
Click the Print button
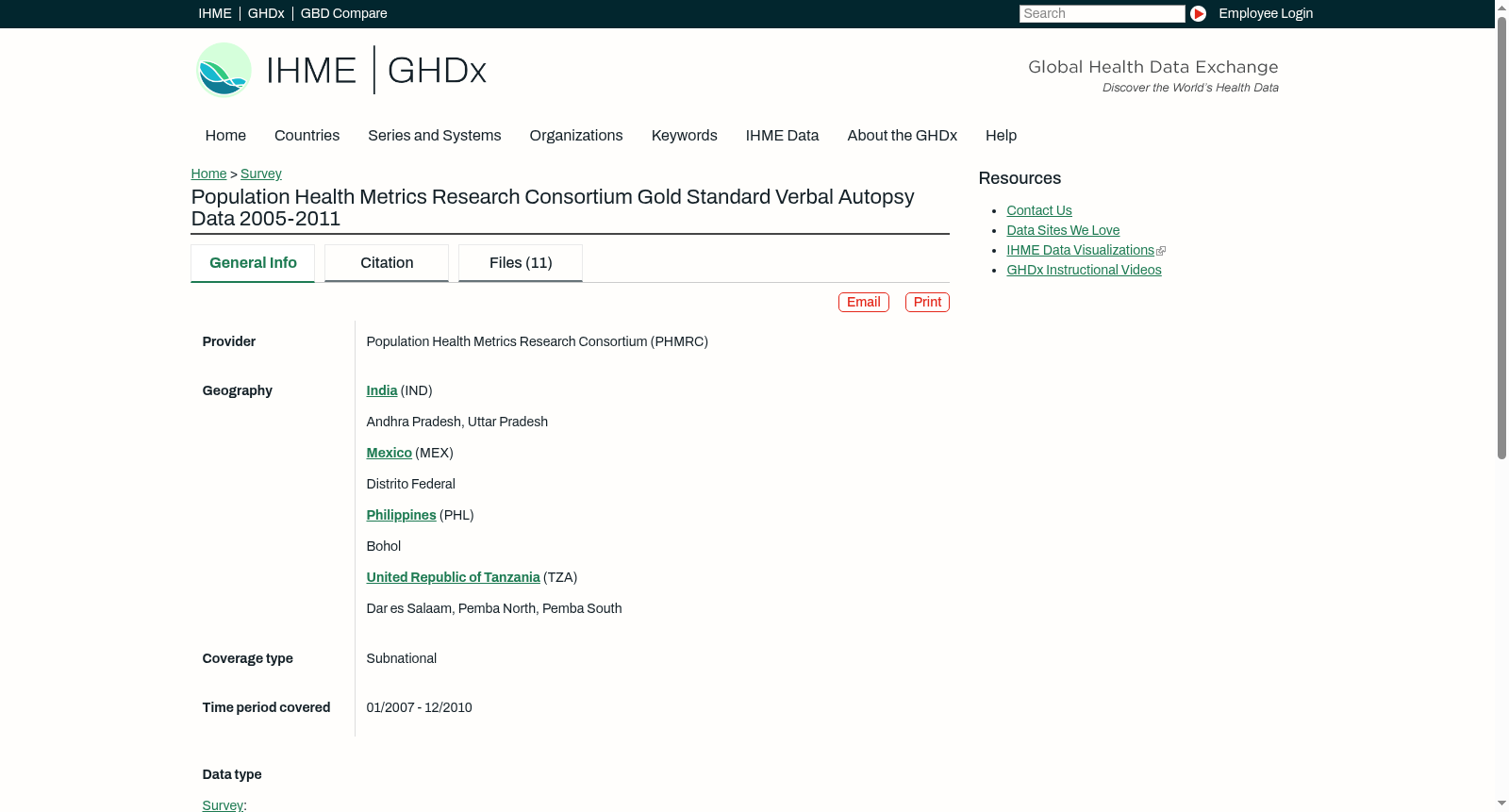pyautogui.click(x=927, y=302)
